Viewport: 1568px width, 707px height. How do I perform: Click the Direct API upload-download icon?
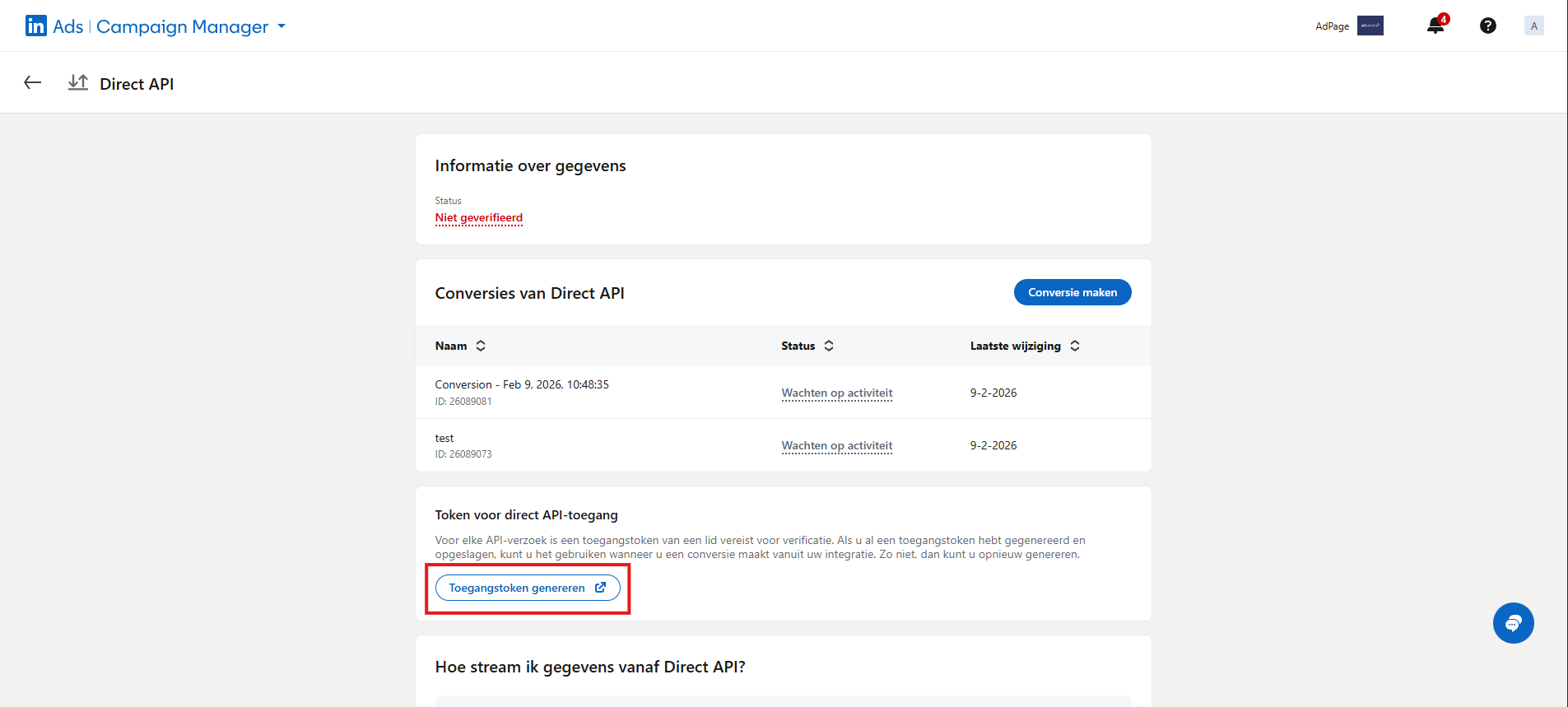[x=78, y=82]
